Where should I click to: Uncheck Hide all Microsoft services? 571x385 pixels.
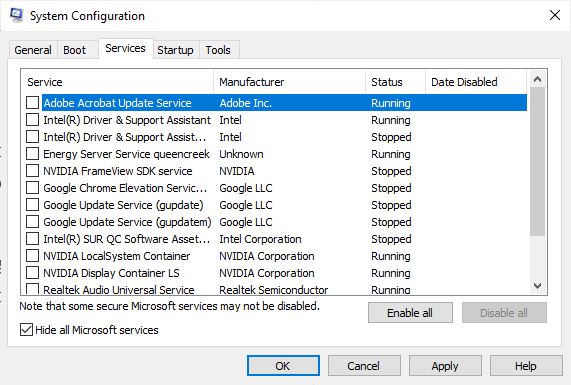(26, 330)
